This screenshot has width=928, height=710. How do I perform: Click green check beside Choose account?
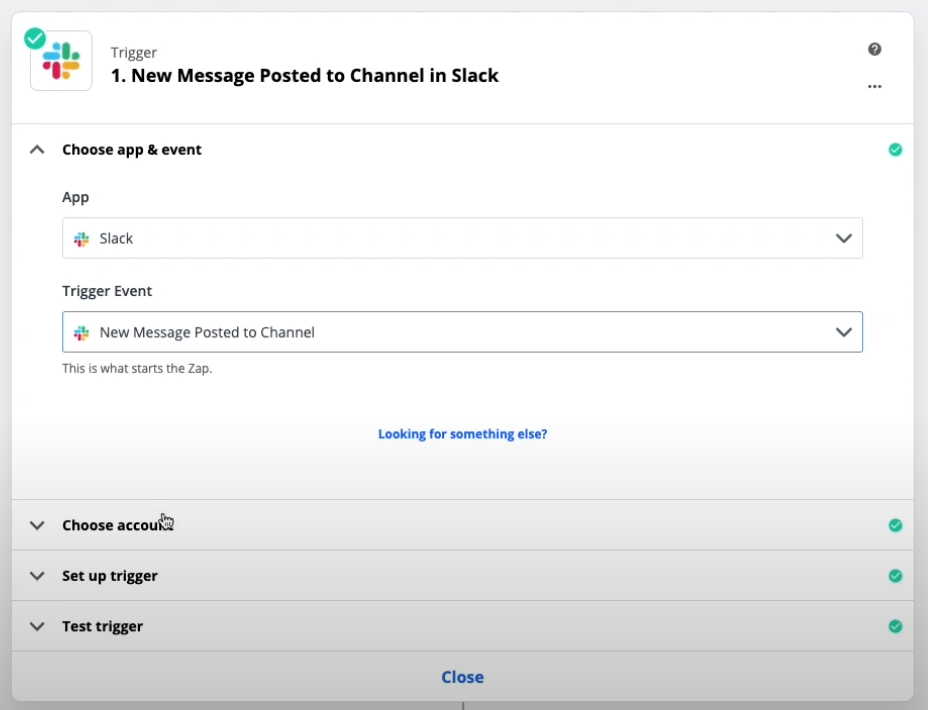click(x=895, y=525)
